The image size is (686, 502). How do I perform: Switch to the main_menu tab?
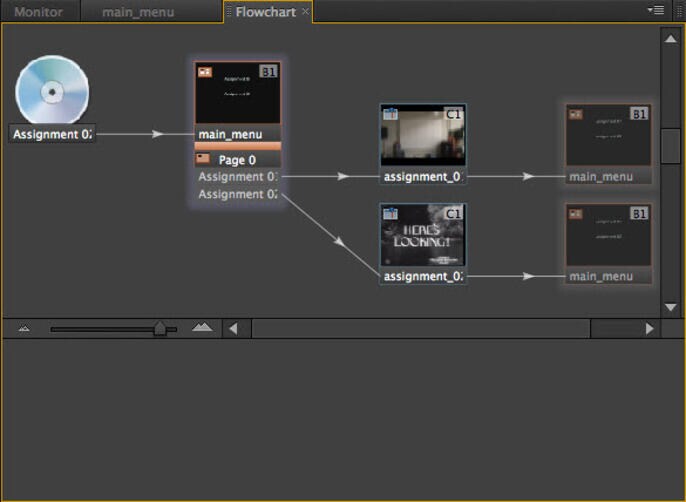pos(138,12)
